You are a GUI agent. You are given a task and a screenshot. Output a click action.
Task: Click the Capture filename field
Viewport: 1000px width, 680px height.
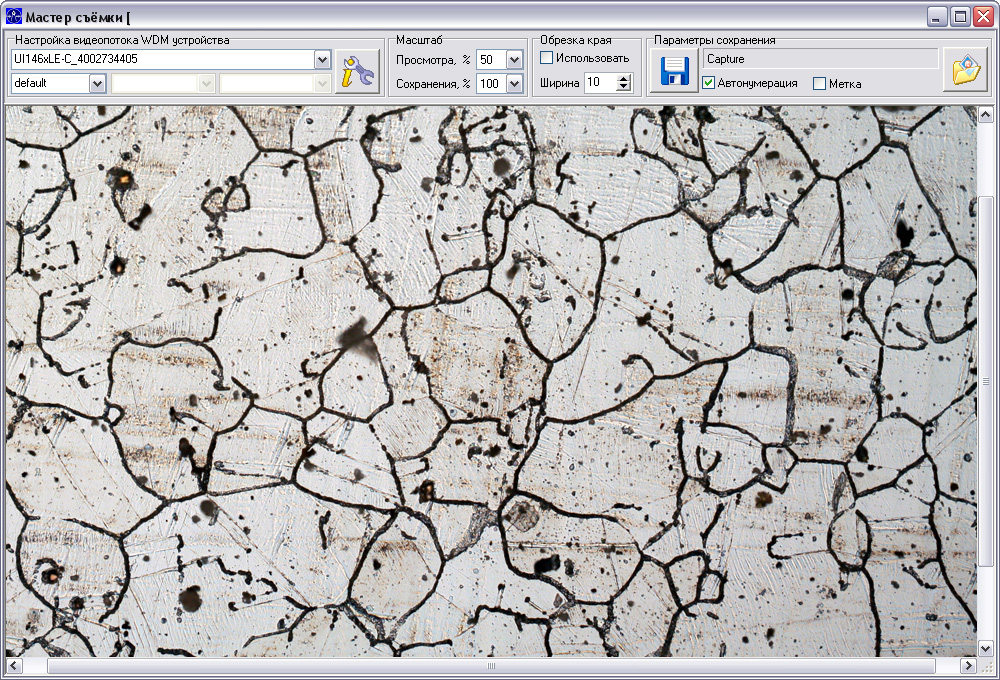click(821, 59)
